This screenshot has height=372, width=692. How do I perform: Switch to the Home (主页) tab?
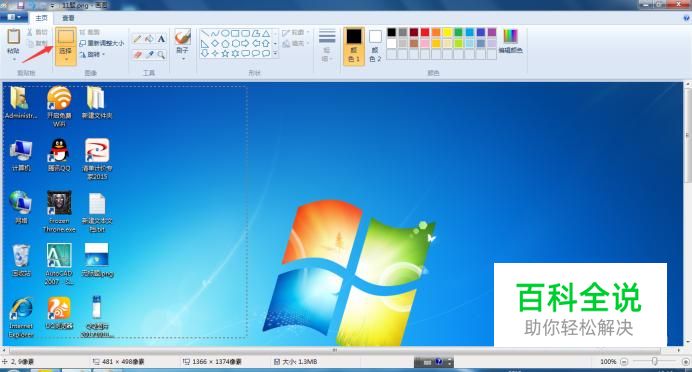[41, 18]
